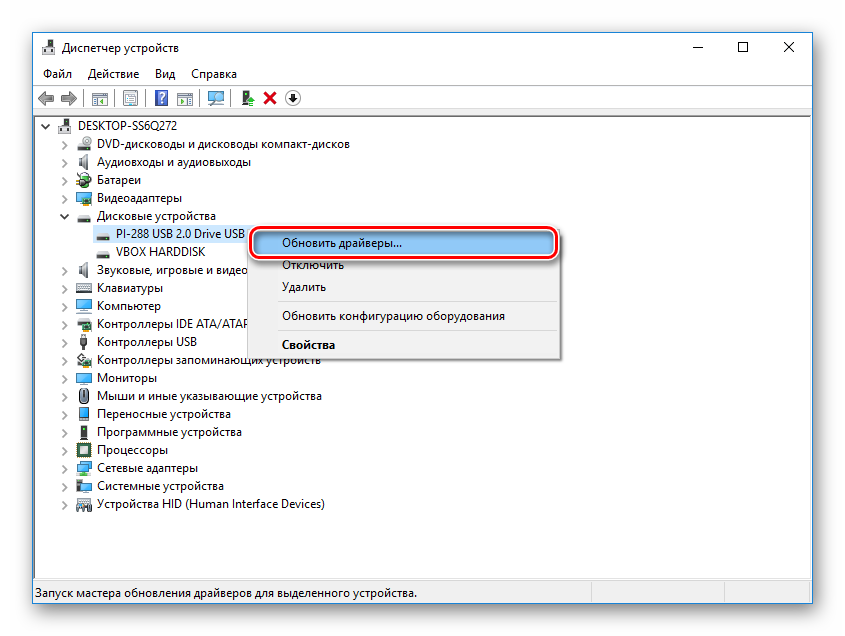Choose Обновить конфигурацию оборудования context entry
Viewport: 845px width, 636px height.
[x=393, y=316]
